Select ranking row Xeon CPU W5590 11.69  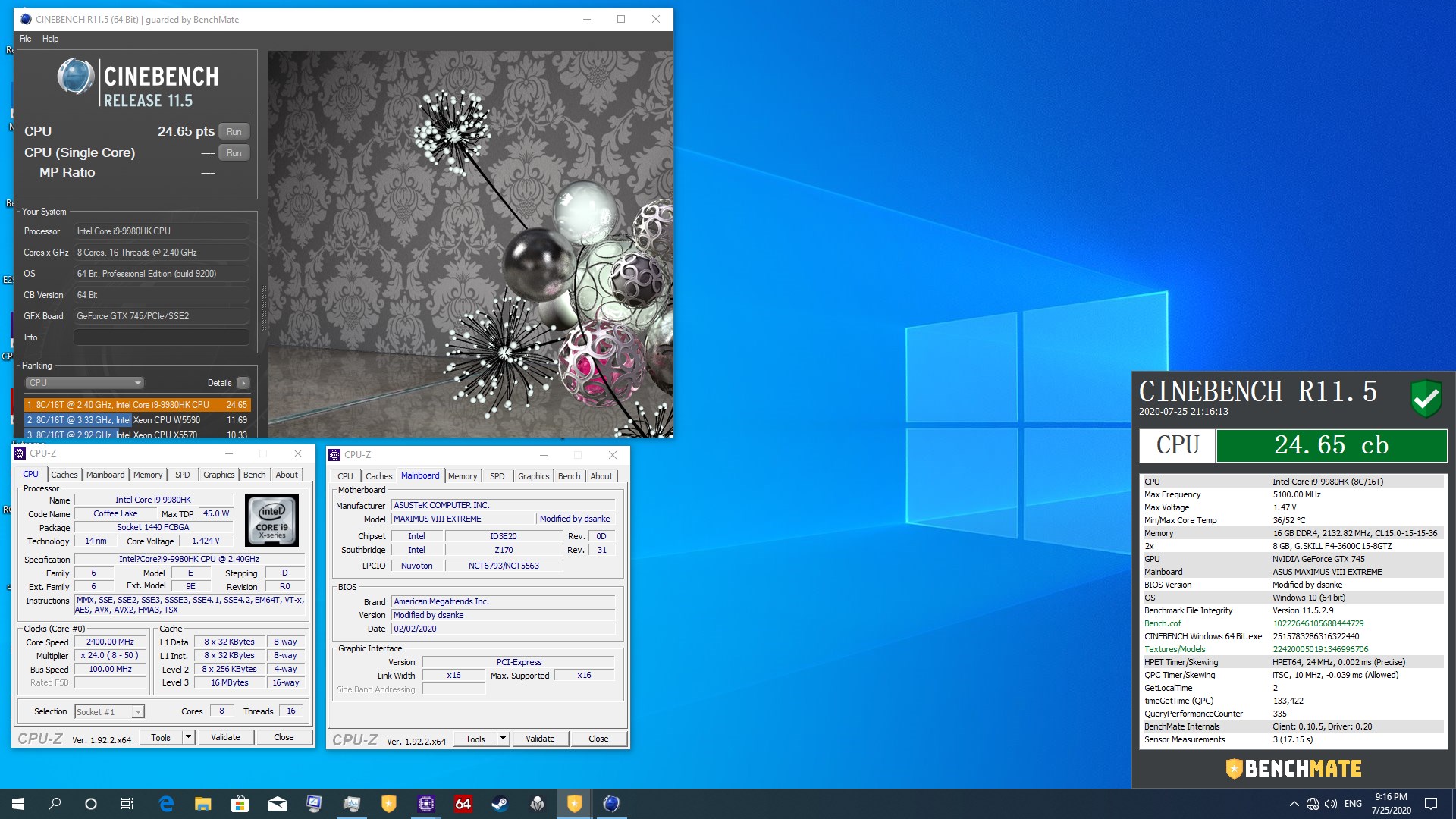137,420
